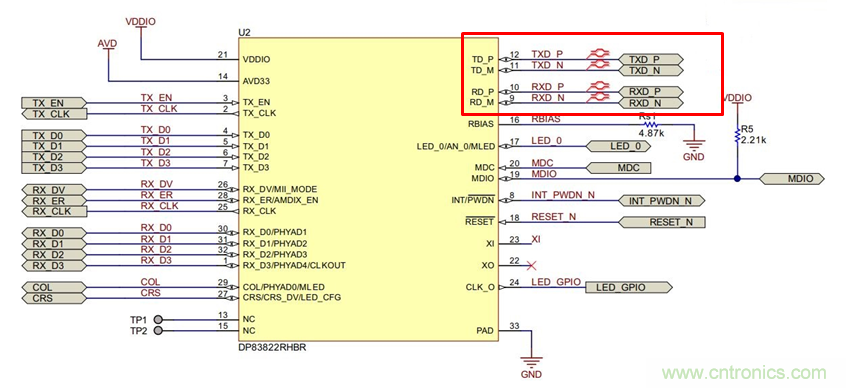Select the RX_D1 port symbol
This screenshot has height=388, width=846.
tap(53, 244)
